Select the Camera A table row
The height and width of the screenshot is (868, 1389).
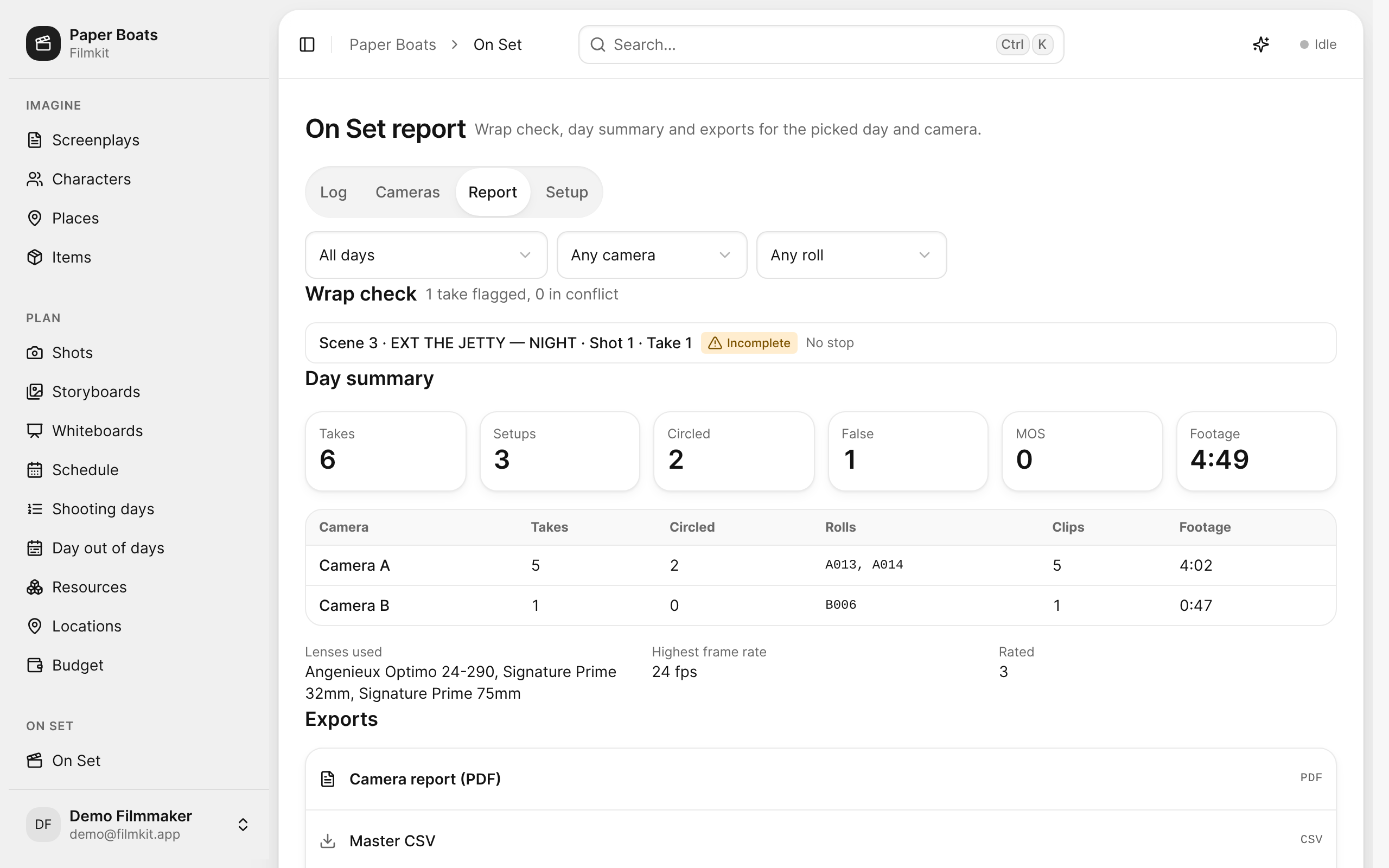click(821, 565)
